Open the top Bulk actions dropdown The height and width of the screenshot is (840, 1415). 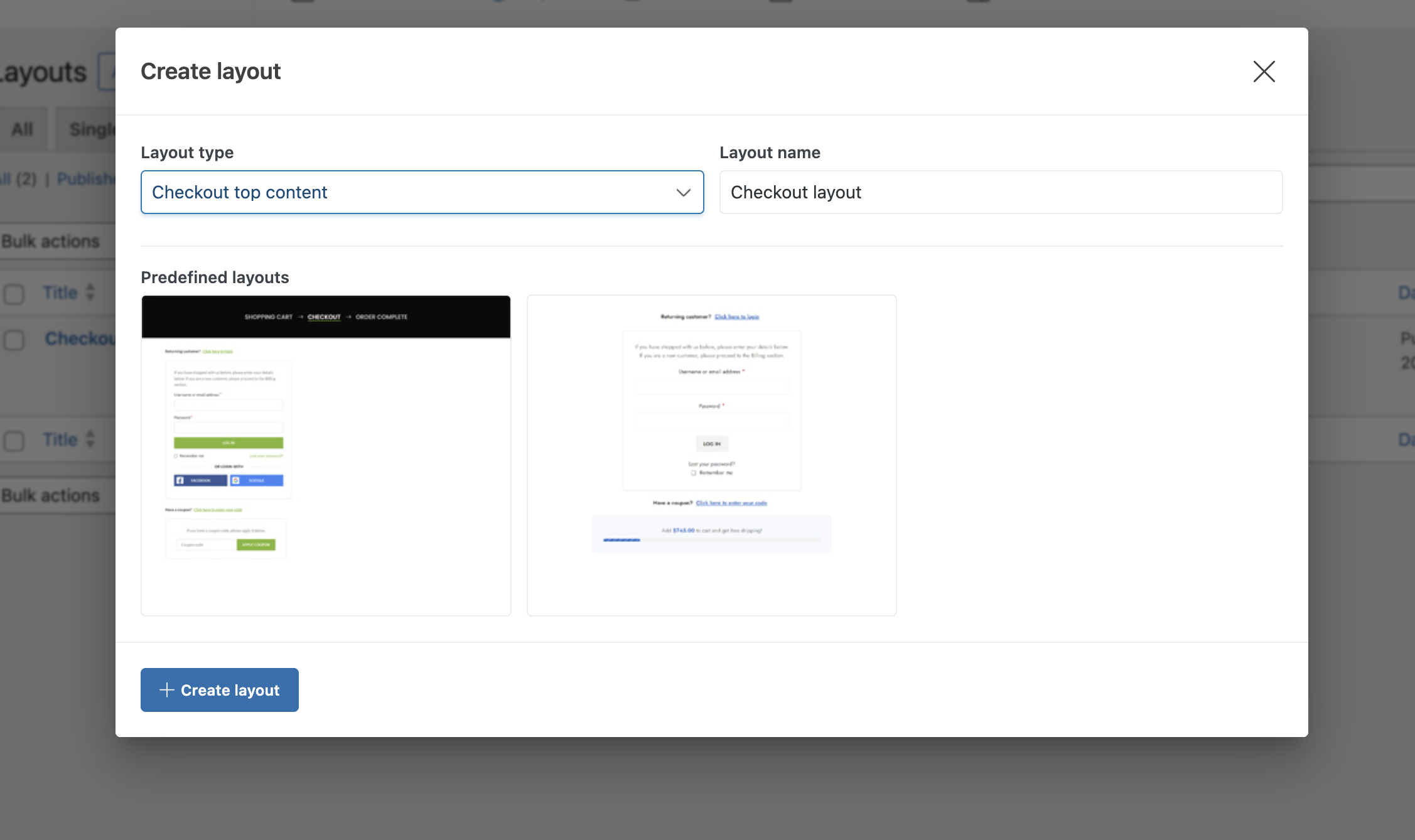[56, 241]
